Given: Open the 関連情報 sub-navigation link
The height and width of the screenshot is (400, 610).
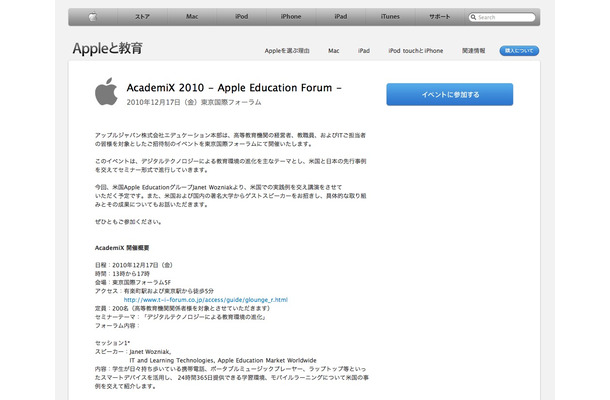Looking at the screenshot, I should pos(473,51).
